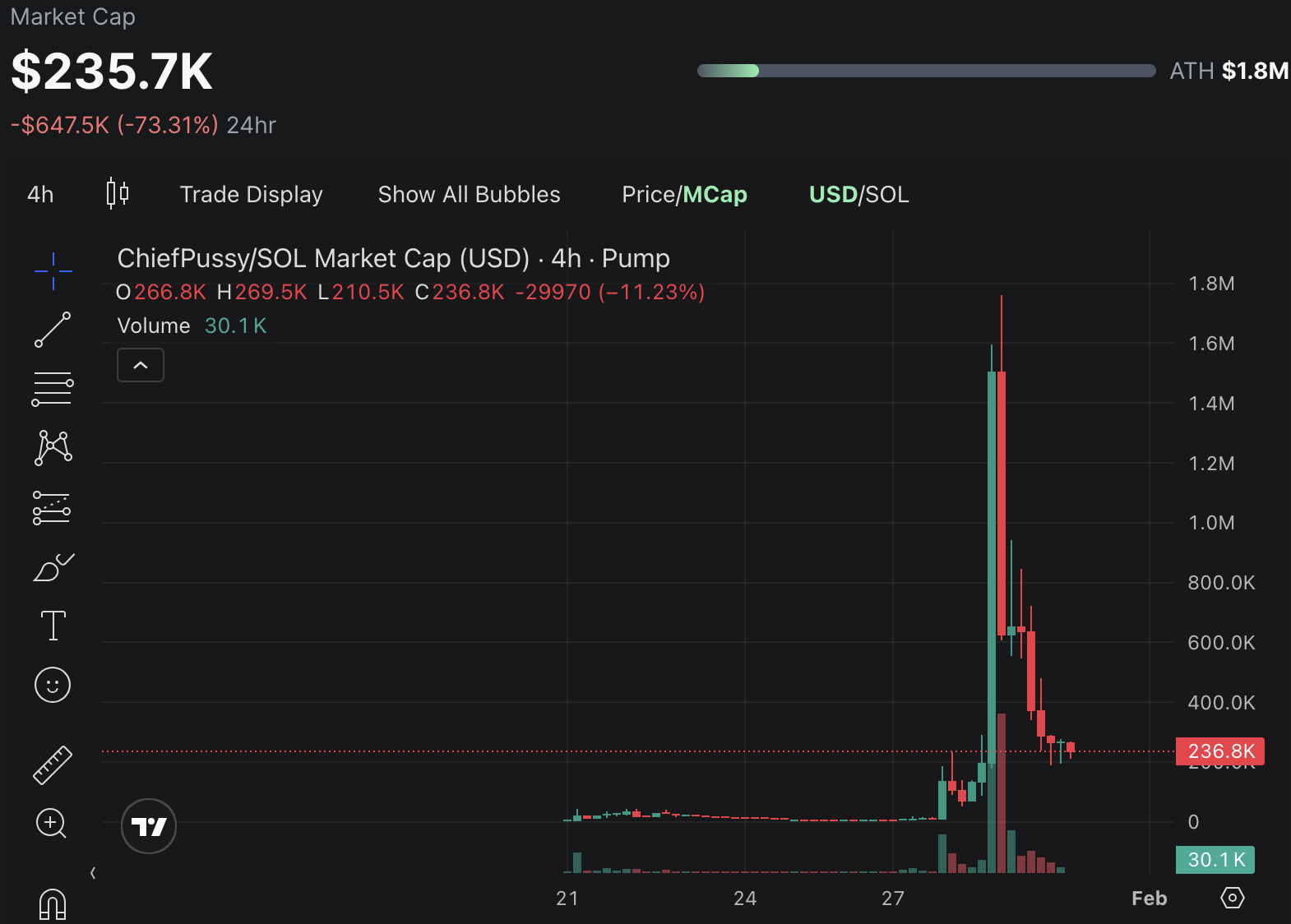Click Show All Bubbles
Image resolution: width=1291 pixels, height=924 pixels.
pos(469,195)
